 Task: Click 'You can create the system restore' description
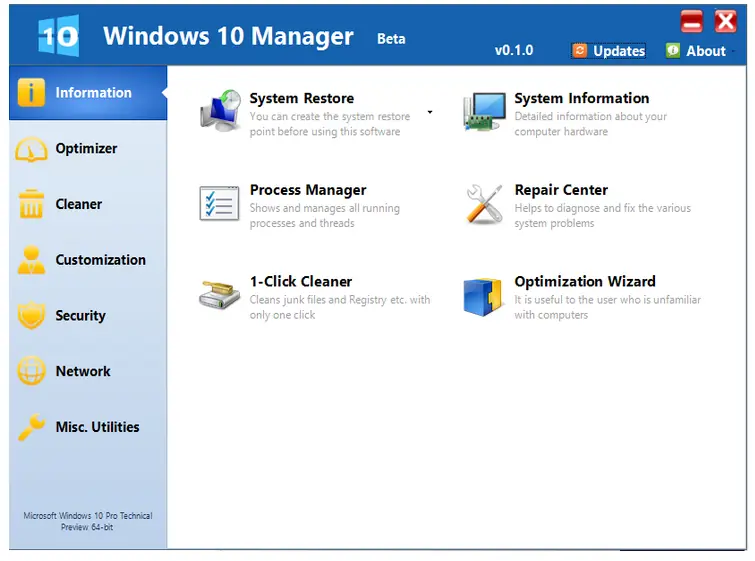(x=330, y=124)
